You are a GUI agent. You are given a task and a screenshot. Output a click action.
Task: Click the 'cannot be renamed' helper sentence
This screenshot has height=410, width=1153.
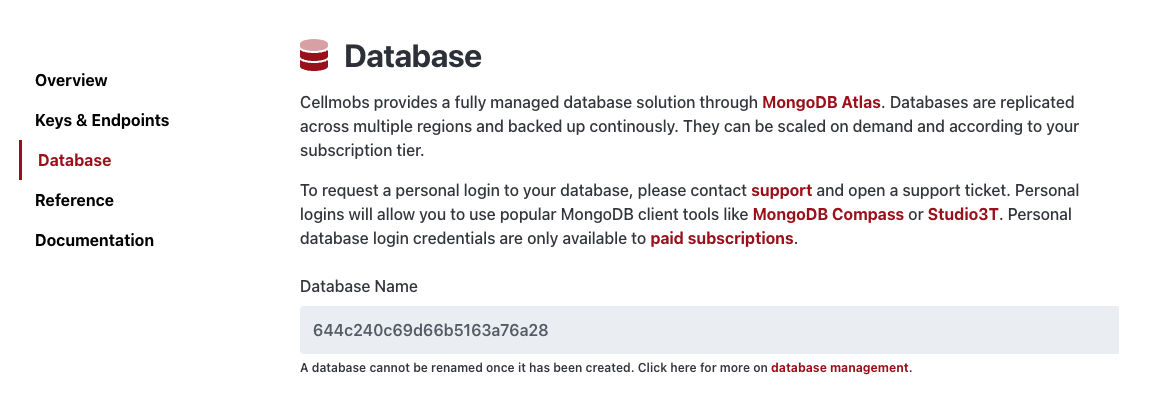pos(467,368)
